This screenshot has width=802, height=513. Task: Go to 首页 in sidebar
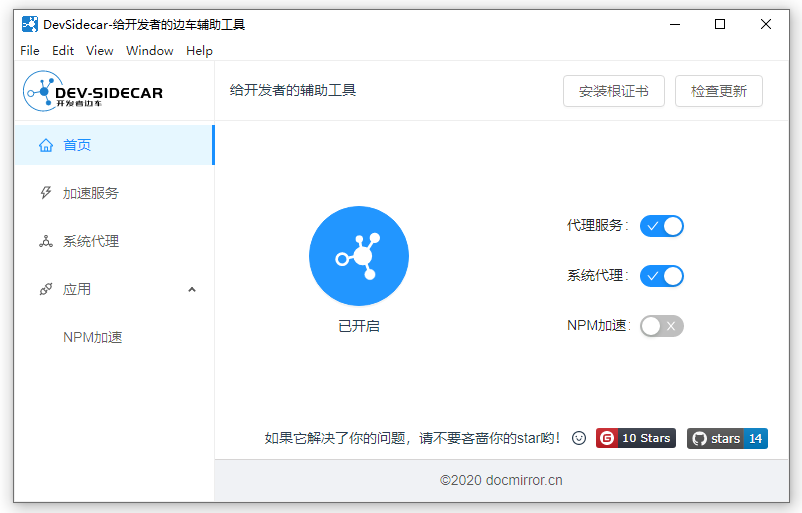[x=115, y=145]
